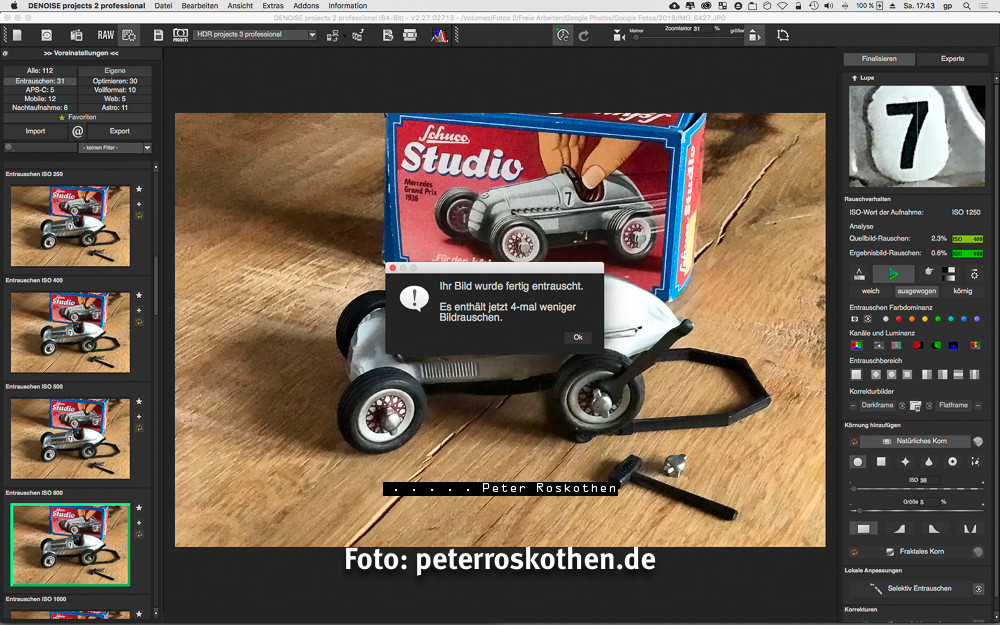Viewport: 1000px width, 625px height.
Task: Click the settings-with-gear toolbar icon
Action: 129,35
